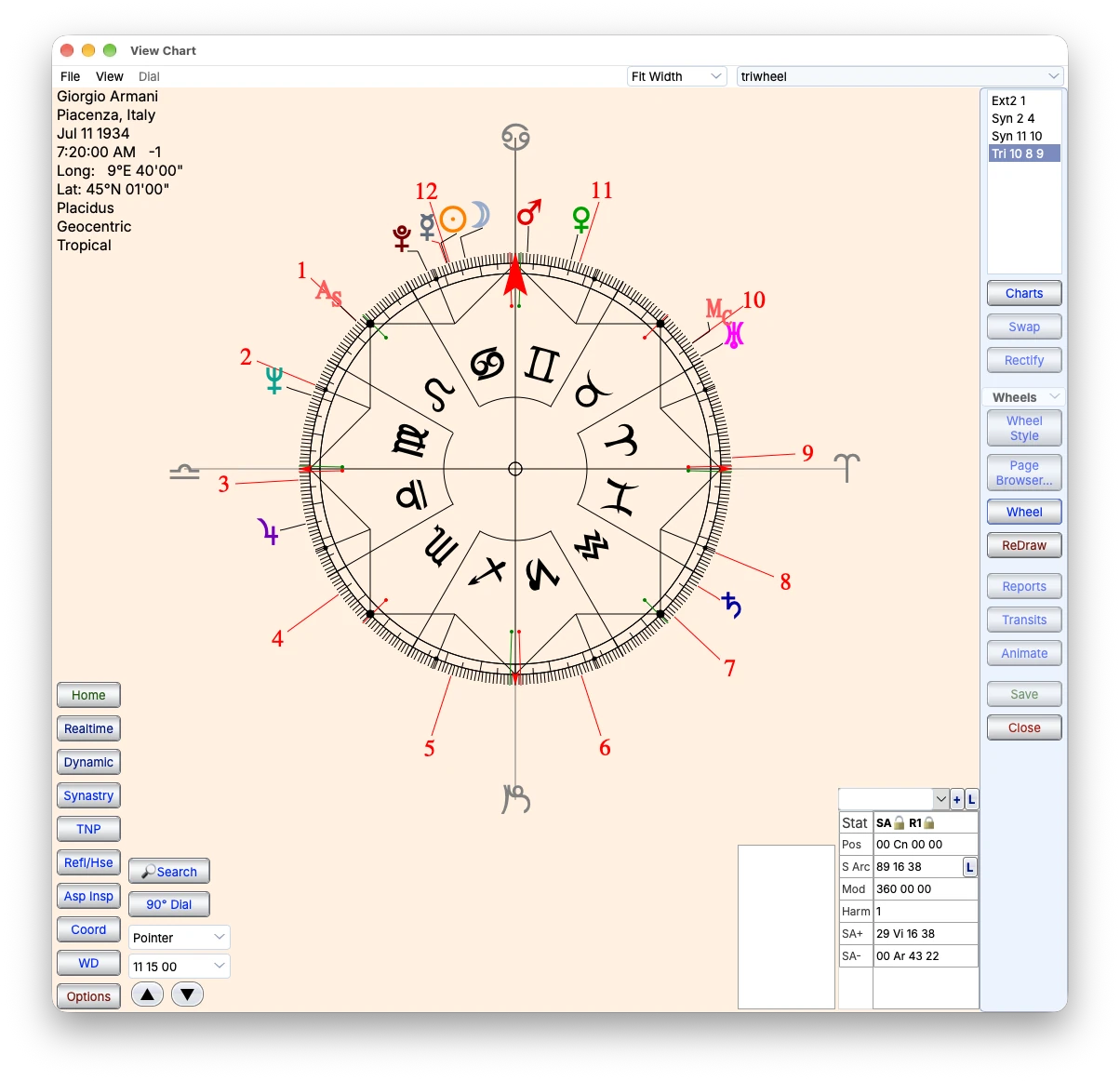1120x1081 pixels.
Task: Click the Ascendant 'As' marker
Action: (329, 294)
